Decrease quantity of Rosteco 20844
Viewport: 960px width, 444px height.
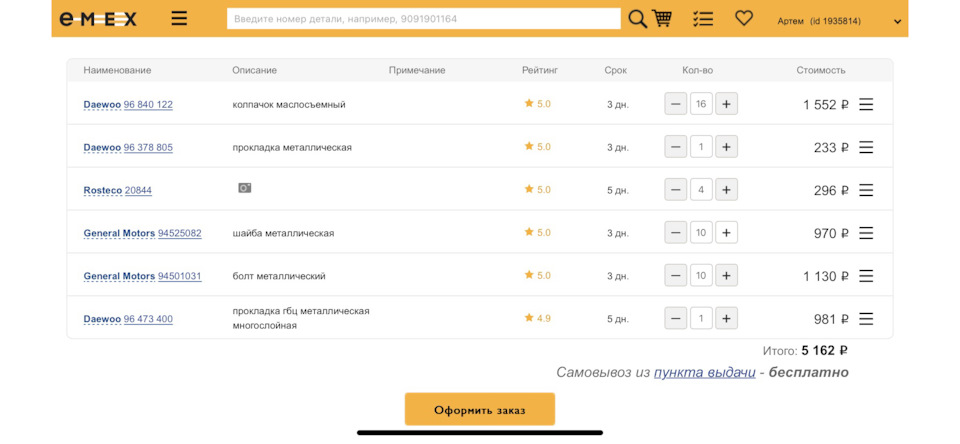[x=676, y=190]
